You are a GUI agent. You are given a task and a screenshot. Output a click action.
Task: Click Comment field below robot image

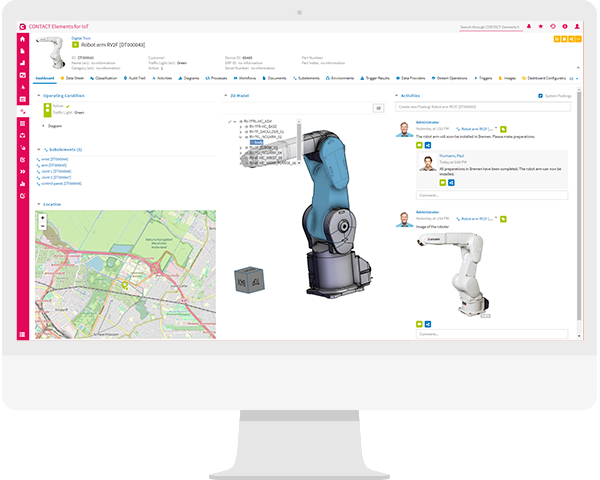point(492,334)
